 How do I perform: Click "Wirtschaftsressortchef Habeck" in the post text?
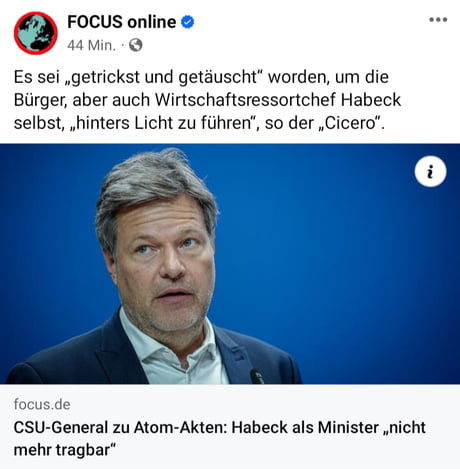pyautogui.click(x=278, y=100)
